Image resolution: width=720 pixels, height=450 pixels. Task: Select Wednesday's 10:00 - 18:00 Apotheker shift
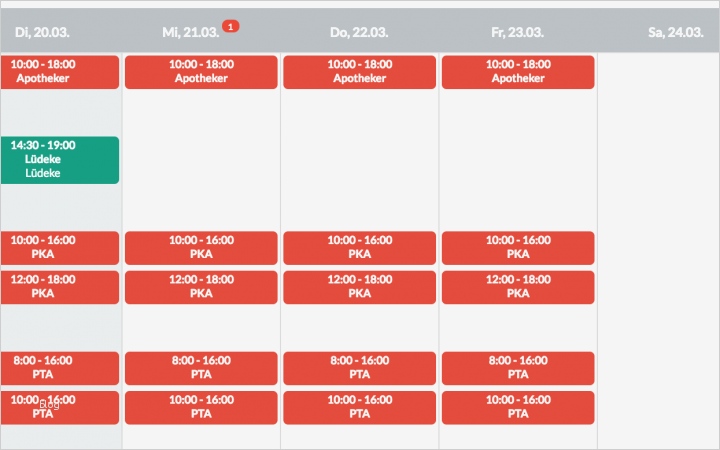pos(201,72)
